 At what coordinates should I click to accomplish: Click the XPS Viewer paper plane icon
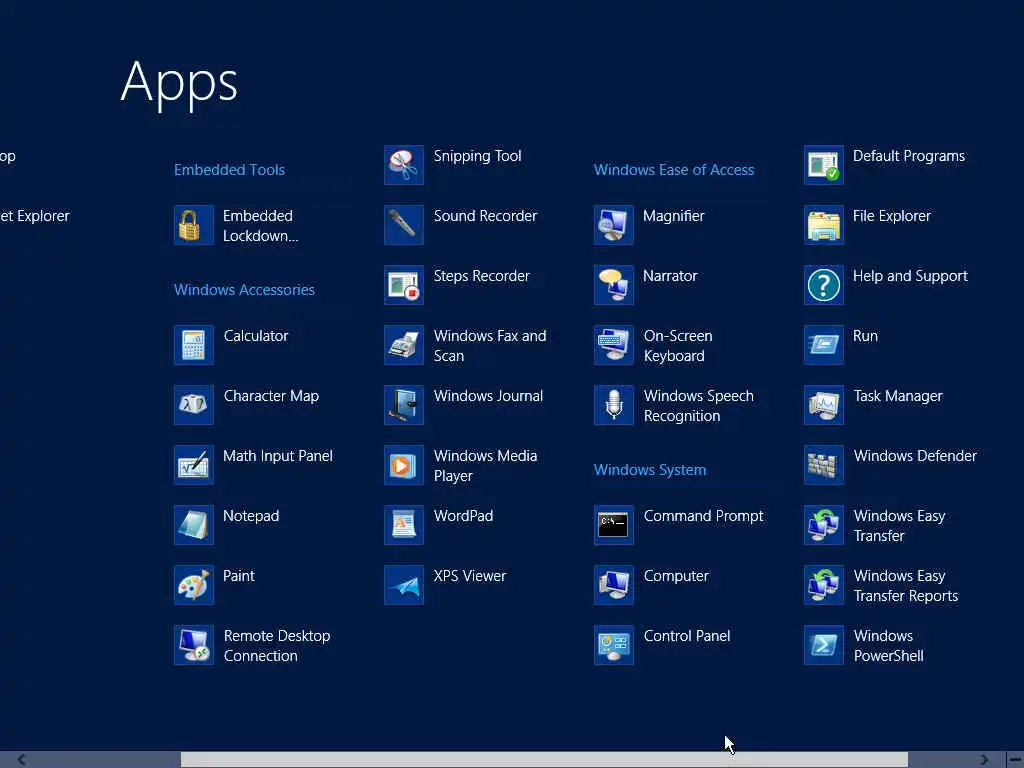point(404,585)
